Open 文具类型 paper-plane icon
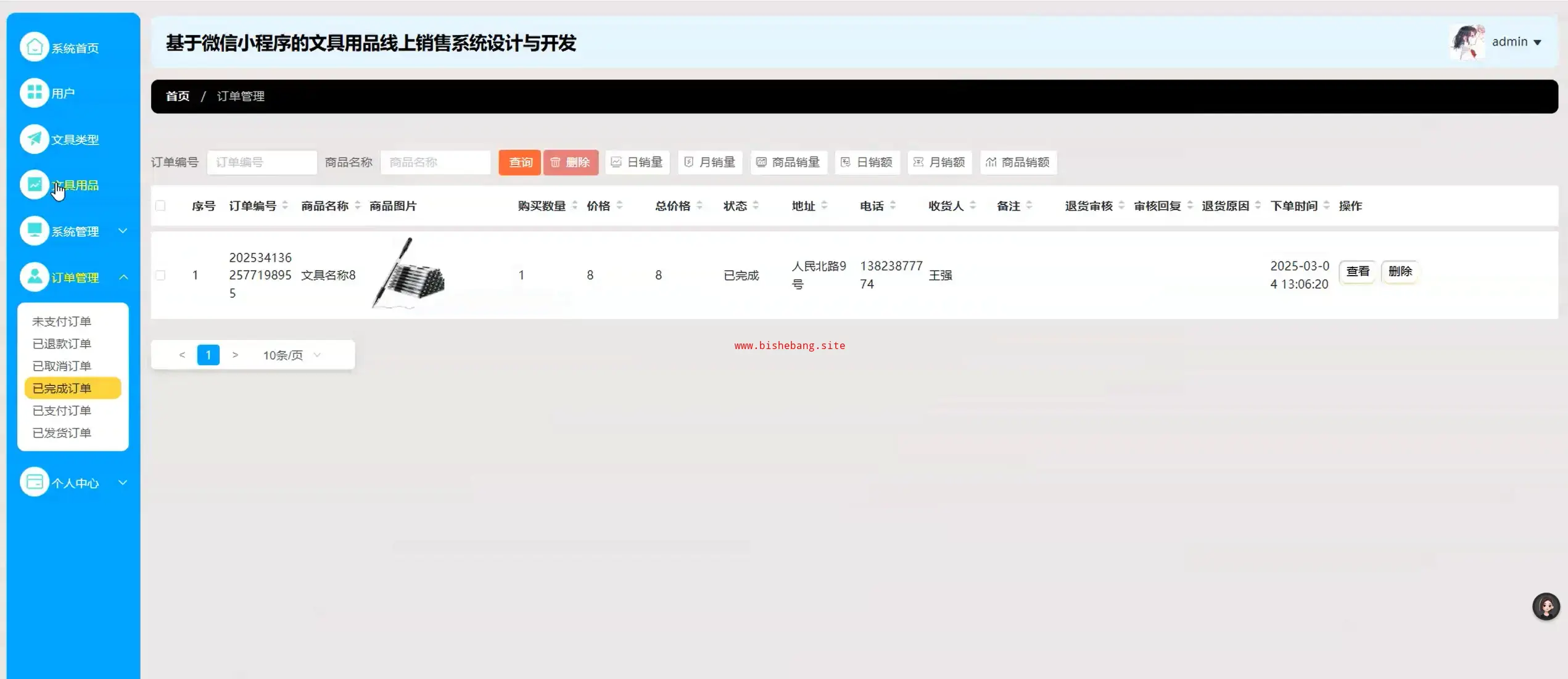This screenshot has width=1568, height=679. (x=35, y=139)
